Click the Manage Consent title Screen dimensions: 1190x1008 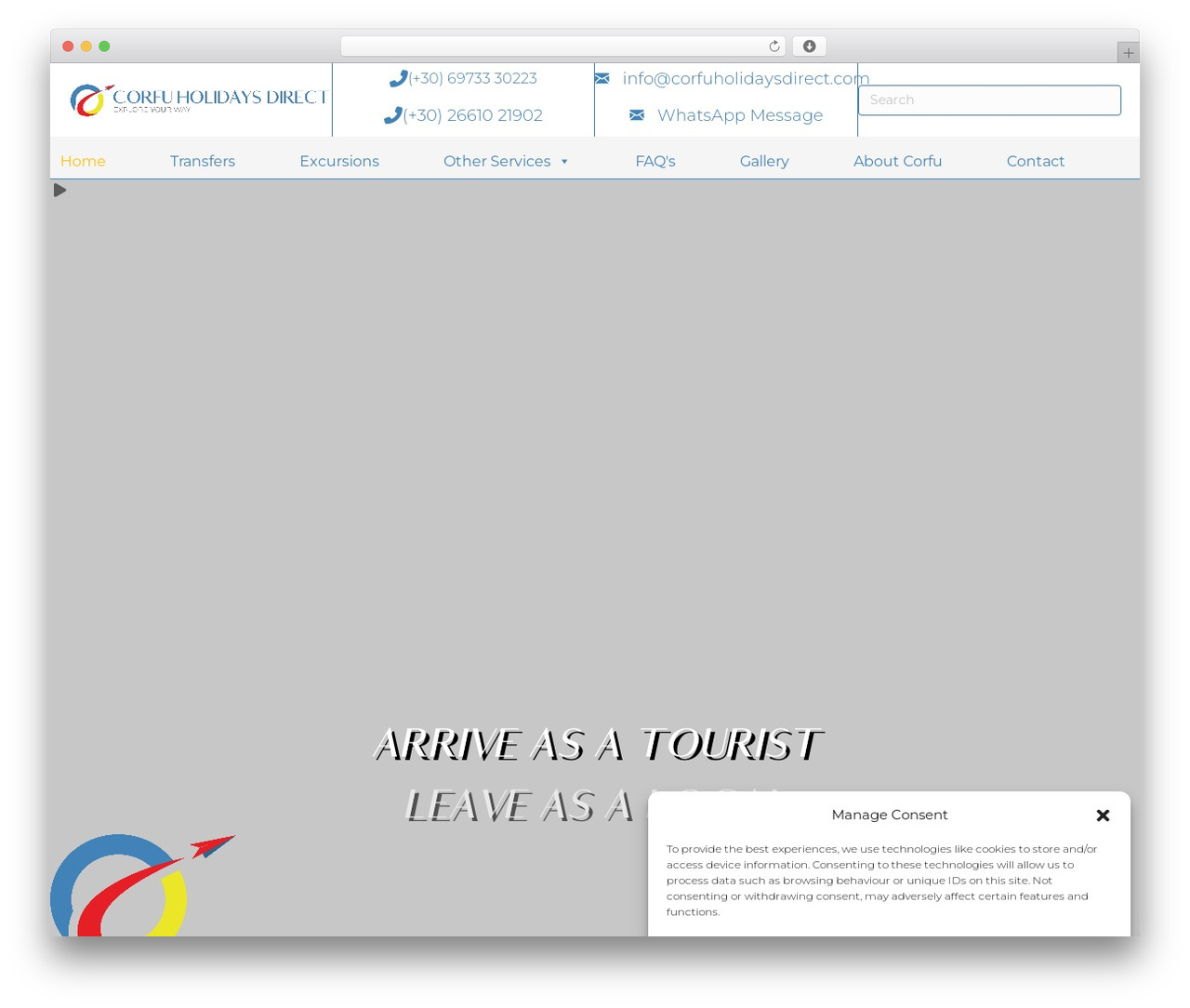[x=890, y=815]
